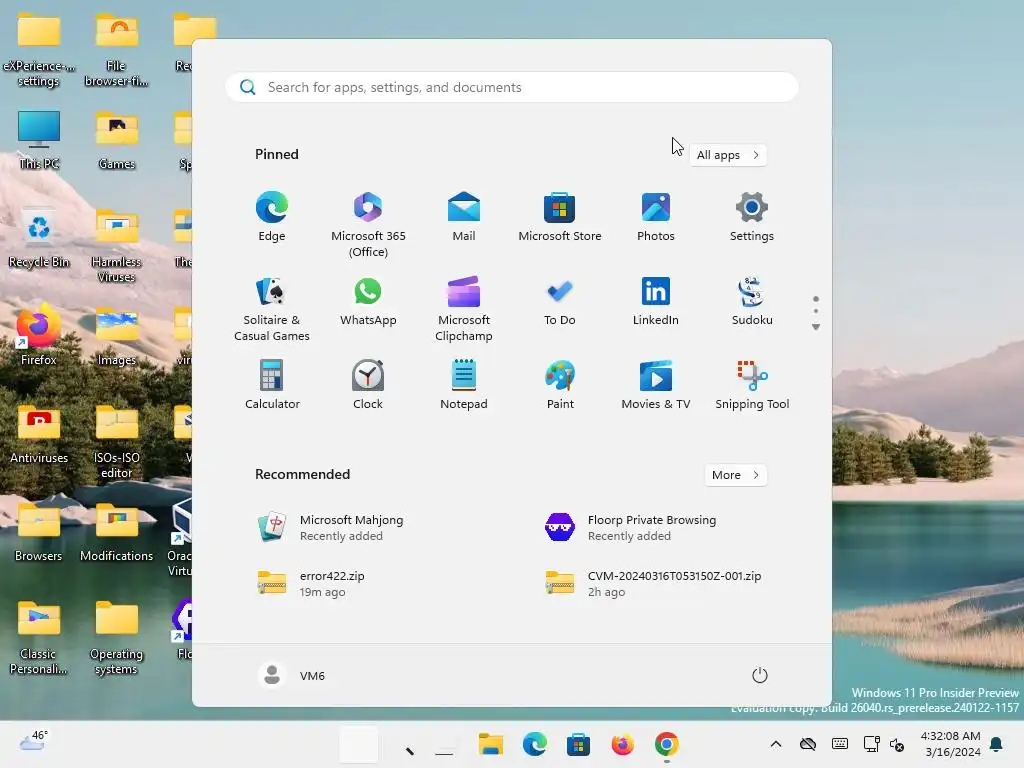Click muted volume tray icon

[897, 744]
